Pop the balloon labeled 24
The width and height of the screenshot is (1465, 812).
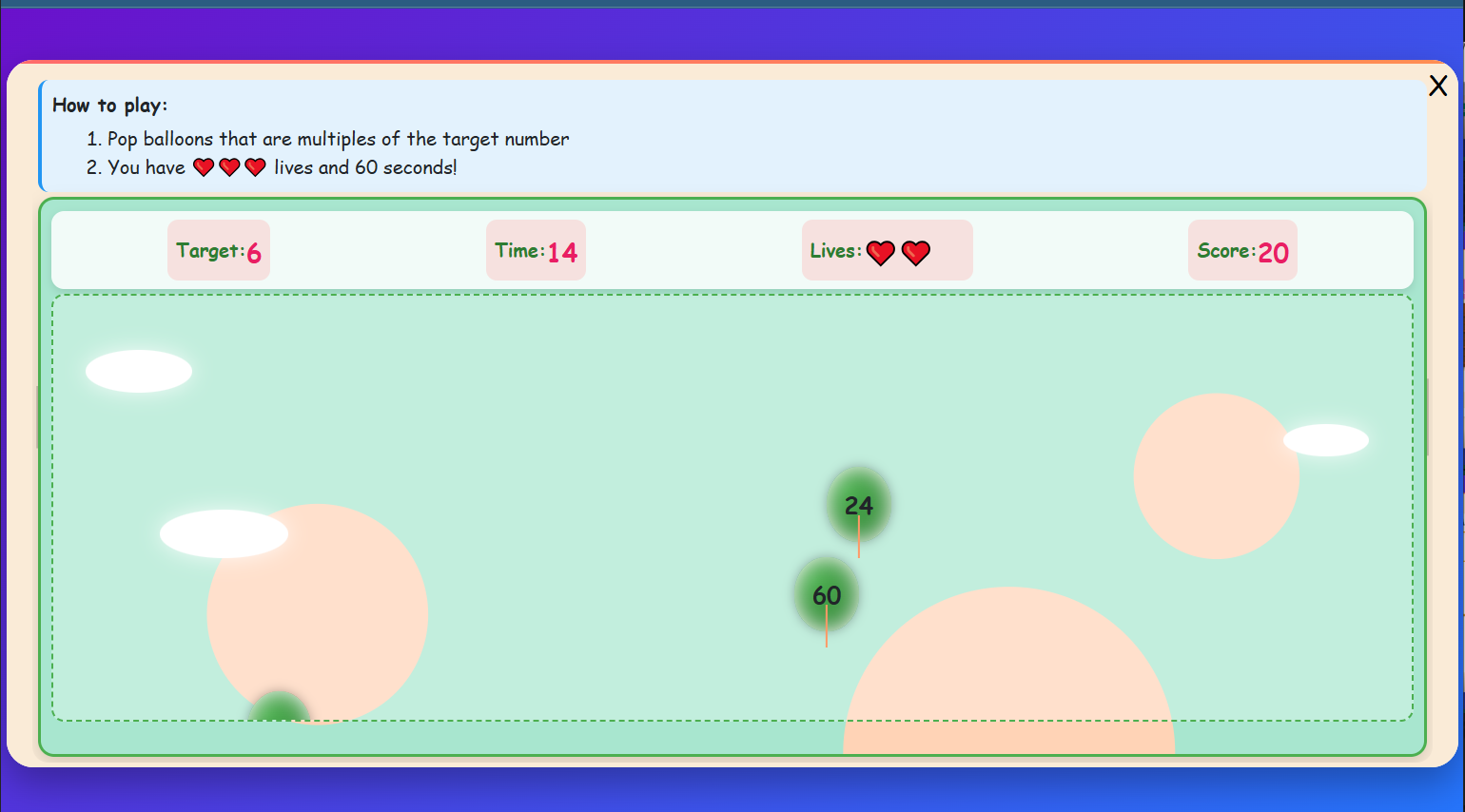tap(857, 506)
